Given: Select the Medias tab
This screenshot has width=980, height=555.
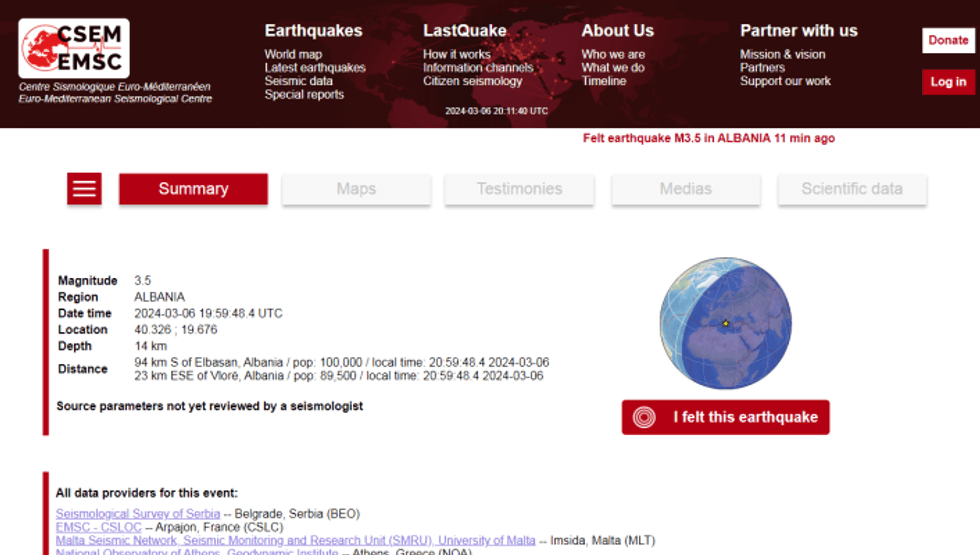Looking at the screenshot, I should [x=685, y=189].
